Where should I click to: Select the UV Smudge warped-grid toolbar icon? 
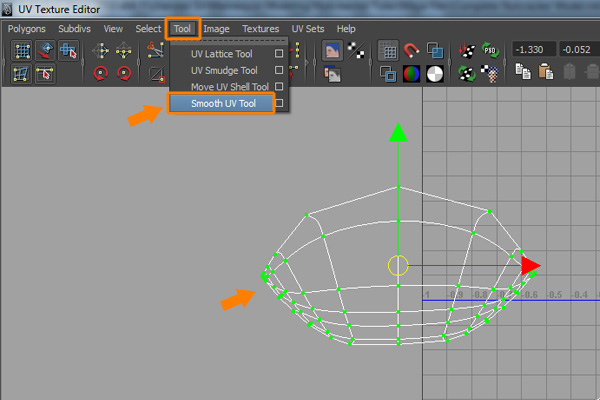(21, 74)
